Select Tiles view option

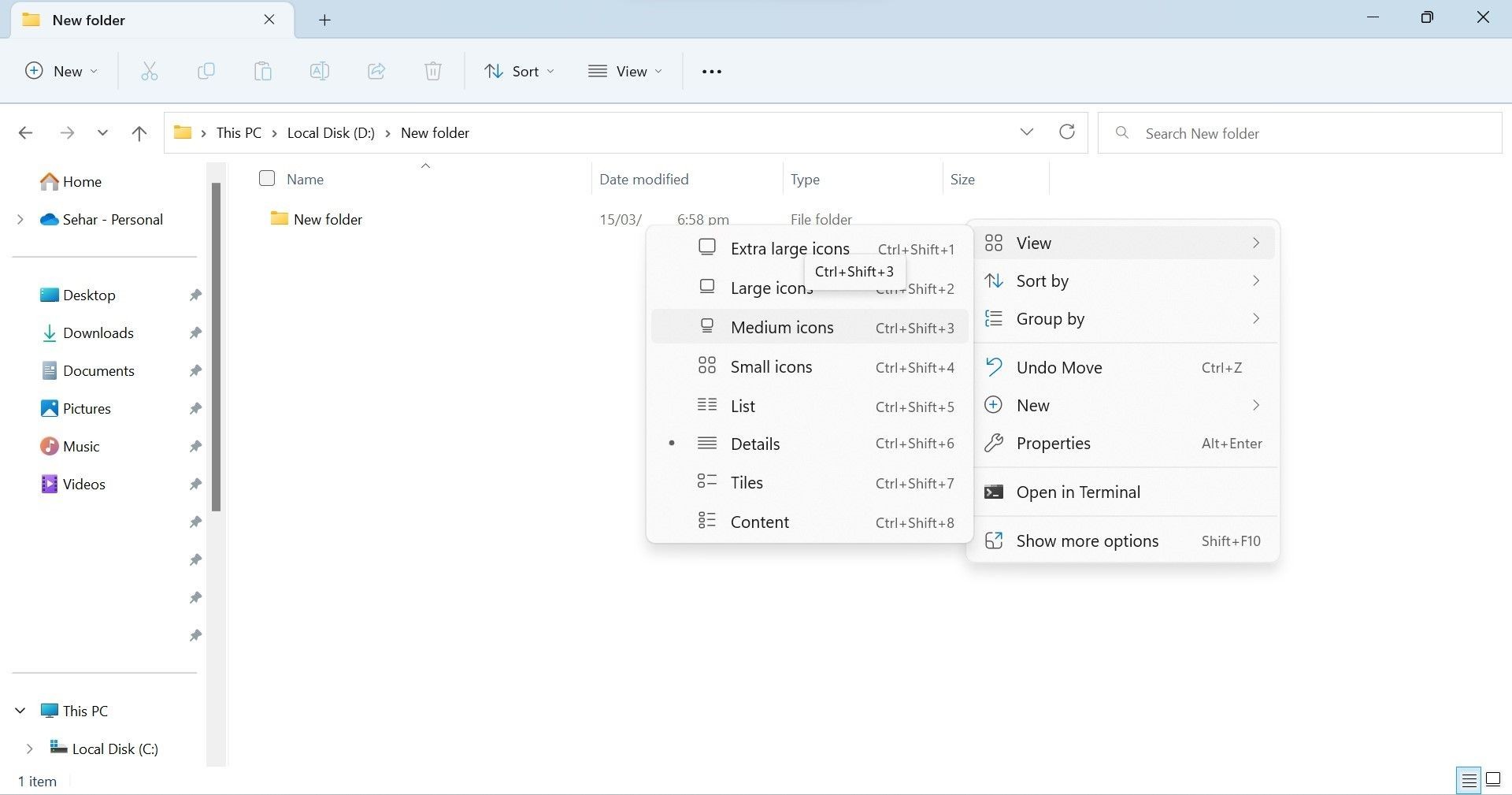(810, 482)
